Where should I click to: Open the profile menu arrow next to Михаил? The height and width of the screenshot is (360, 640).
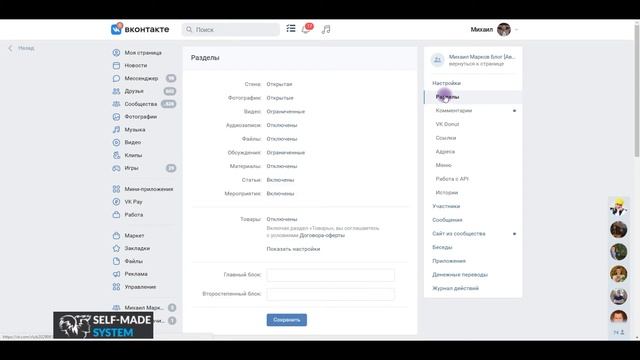tap(516, 29)
